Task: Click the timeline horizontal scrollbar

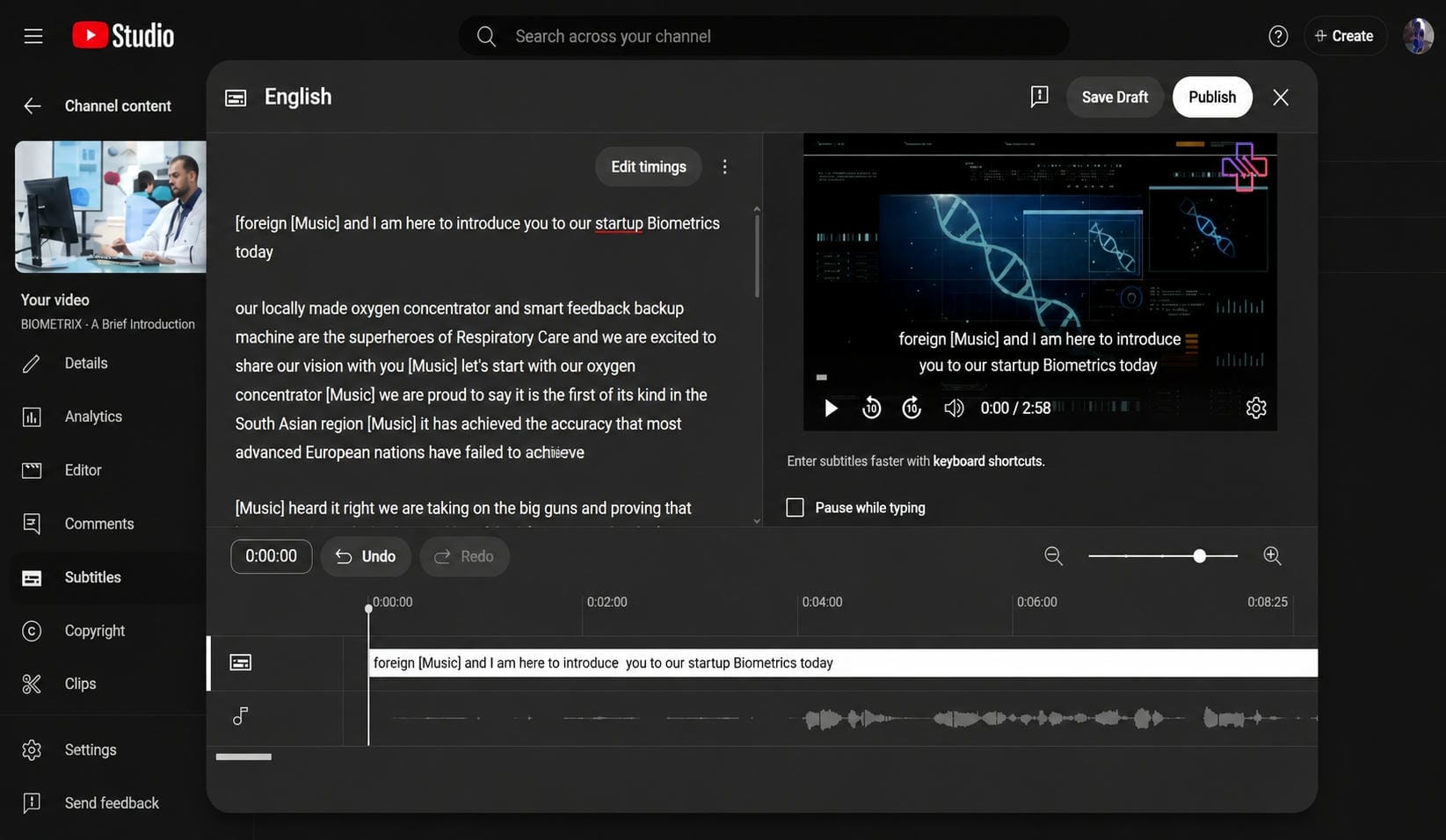Action: coord(243,757)
